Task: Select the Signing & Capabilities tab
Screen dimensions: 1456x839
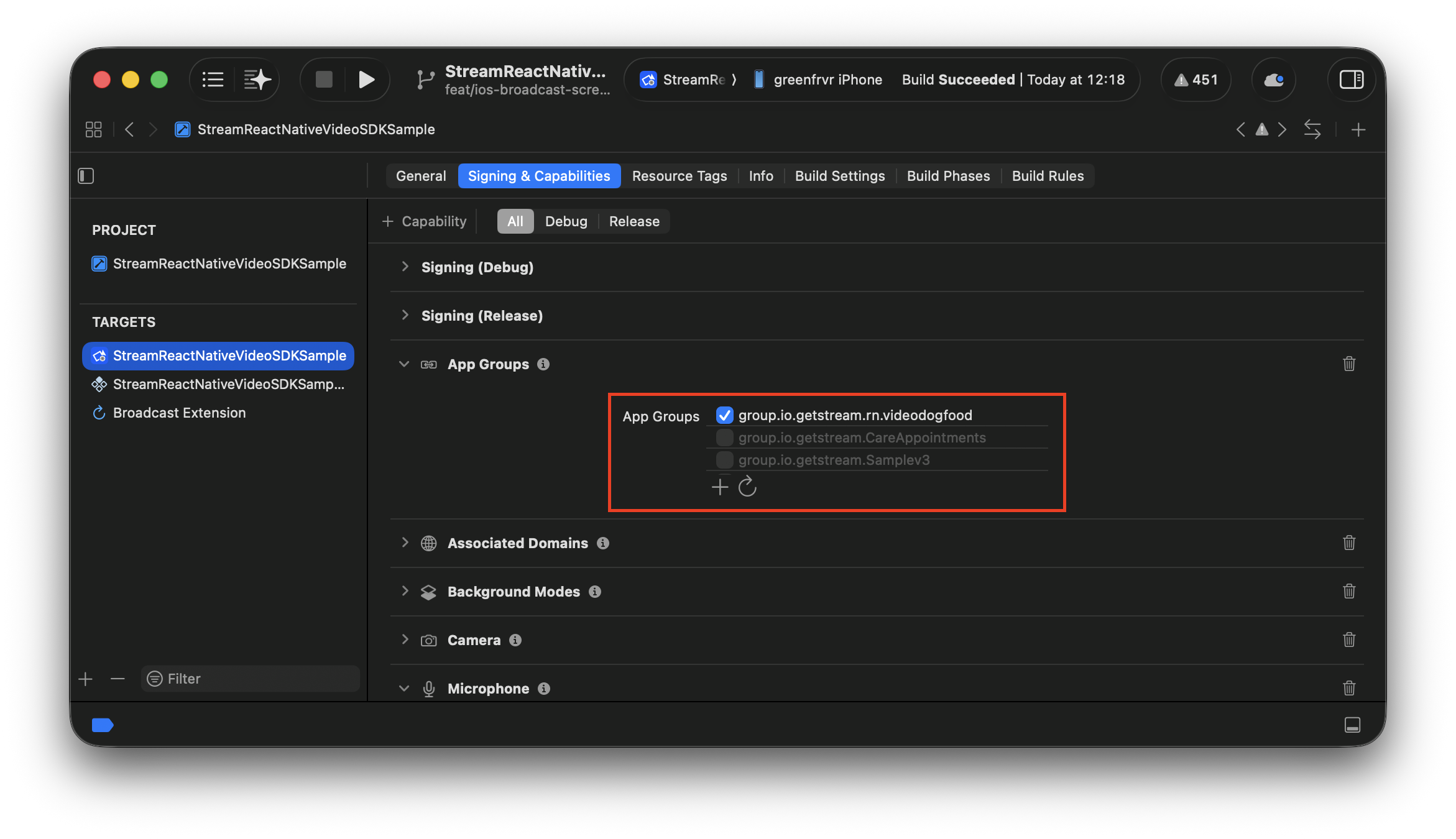Action: click(x=539, y=176)
